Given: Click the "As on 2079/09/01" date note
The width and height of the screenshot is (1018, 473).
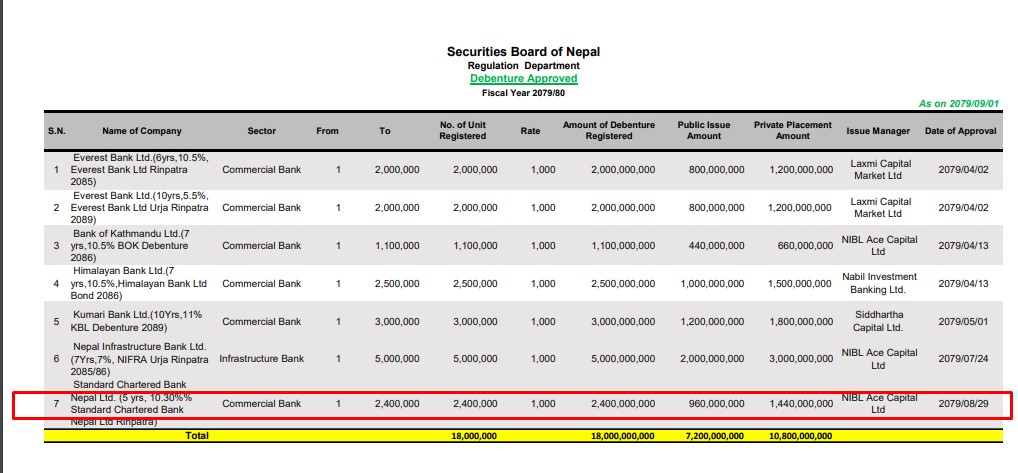Looking at the screenshot, I should point(958,103).
